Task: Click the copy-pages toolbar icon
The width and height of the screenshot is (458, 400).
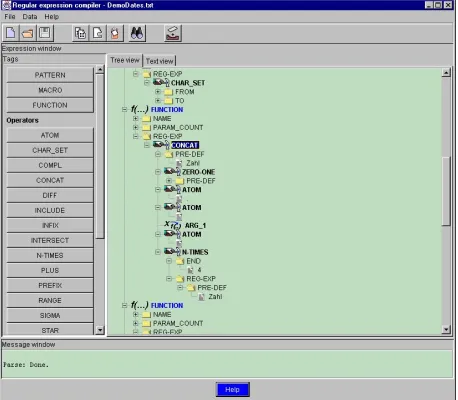Action: pyautogui.click(x=80, y=33)
